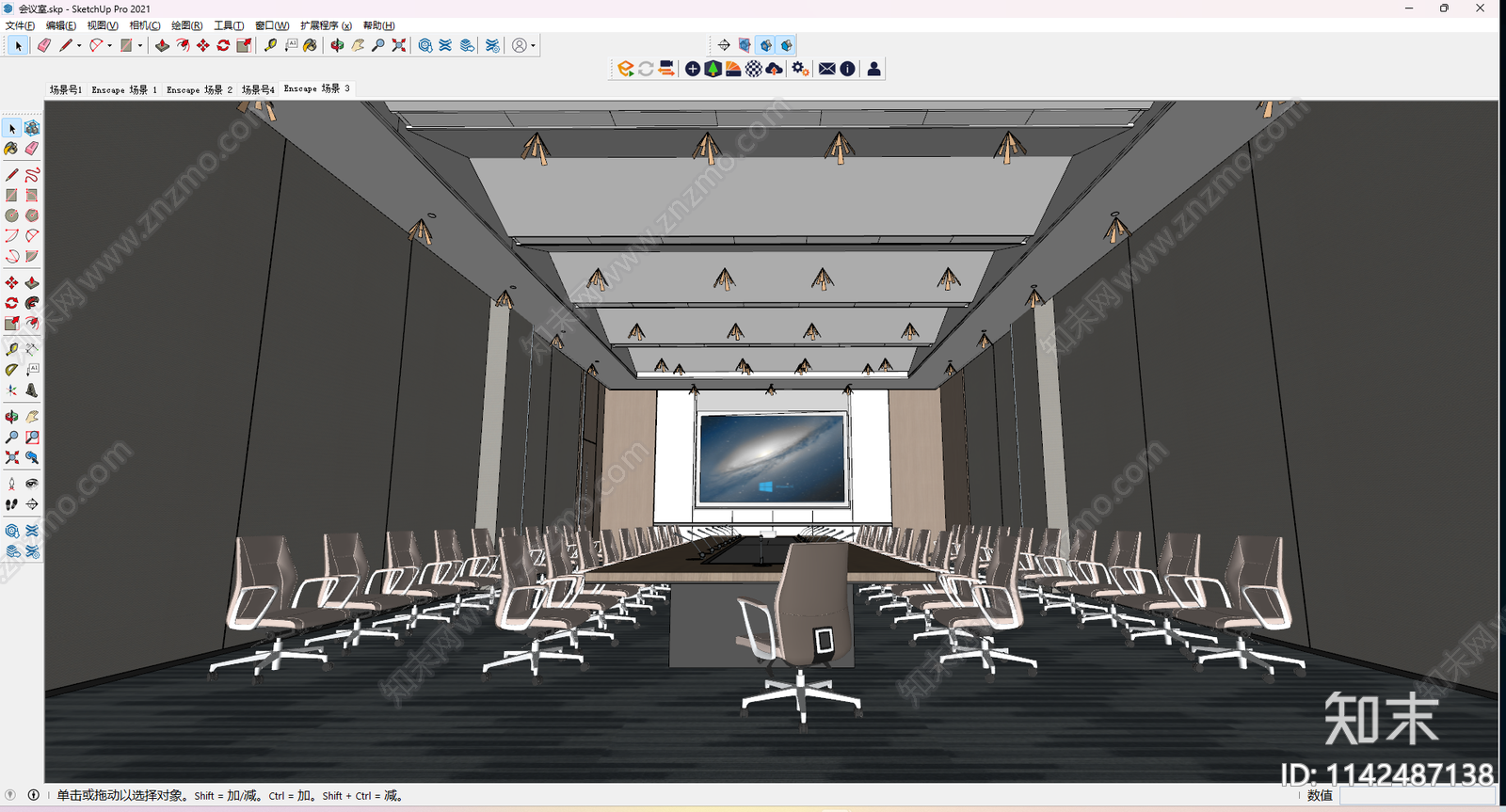
Task: Toggle Display Section Fill
Action: pos(787,45)
